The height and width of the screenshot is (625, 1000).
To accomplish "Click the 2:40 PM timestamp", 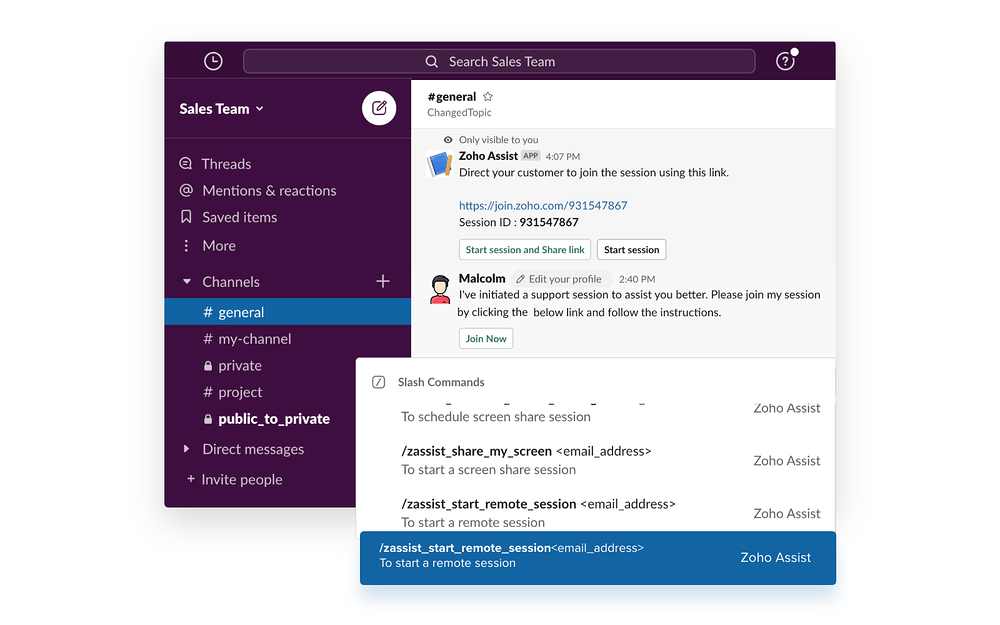I will 637,279.
